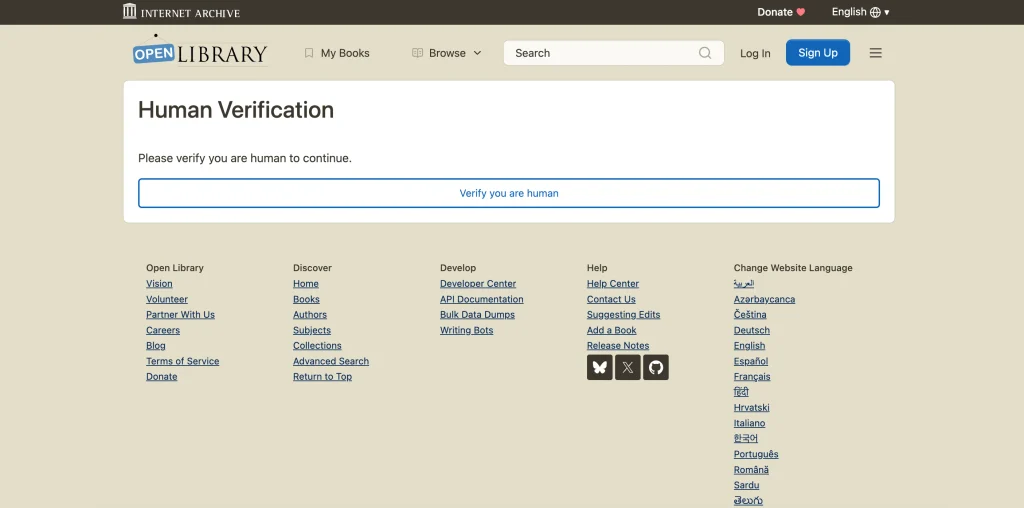The image size is (1024, 508).
Task: Open Partner With Us link
Action: coord(180,315)
